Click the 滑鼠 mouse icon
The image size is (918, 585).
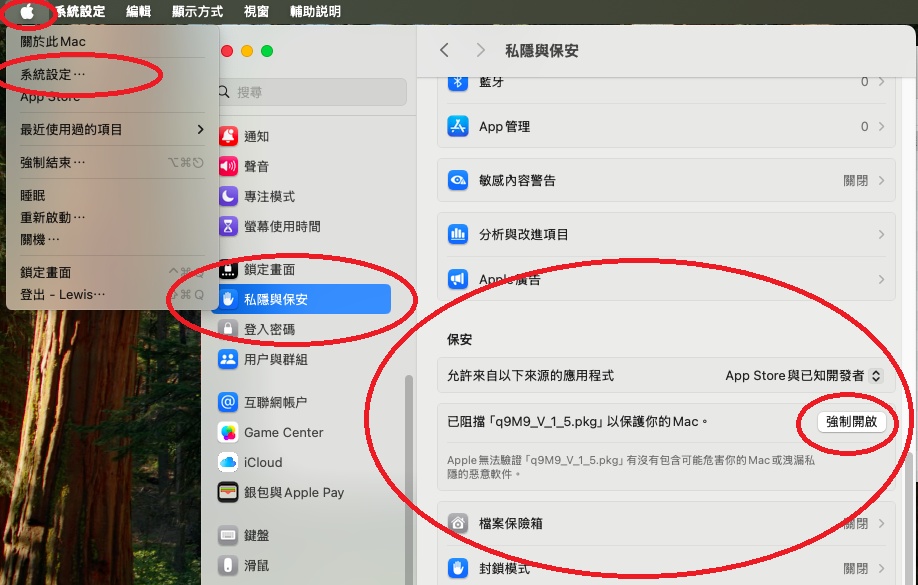(228, 565)
